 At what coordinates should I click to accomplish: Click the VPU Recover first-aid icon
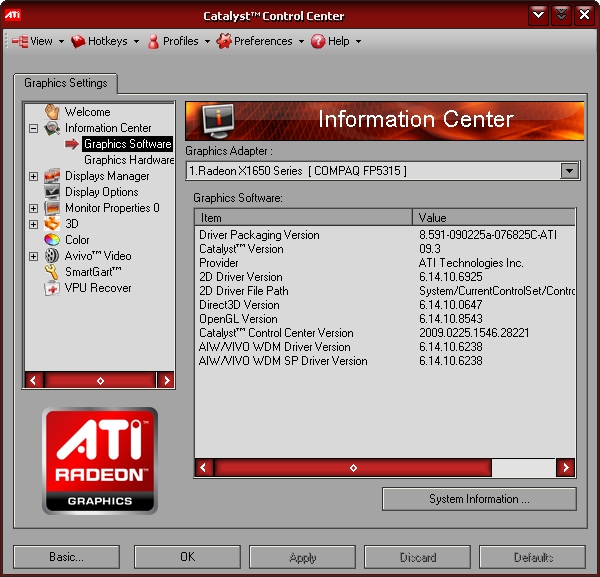point(52,288)
